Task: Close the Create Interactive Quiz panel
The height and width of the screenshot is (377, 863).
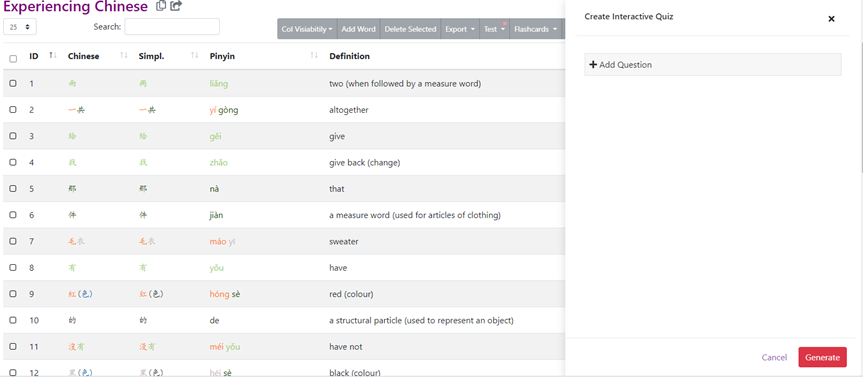Action: point(831,19)
